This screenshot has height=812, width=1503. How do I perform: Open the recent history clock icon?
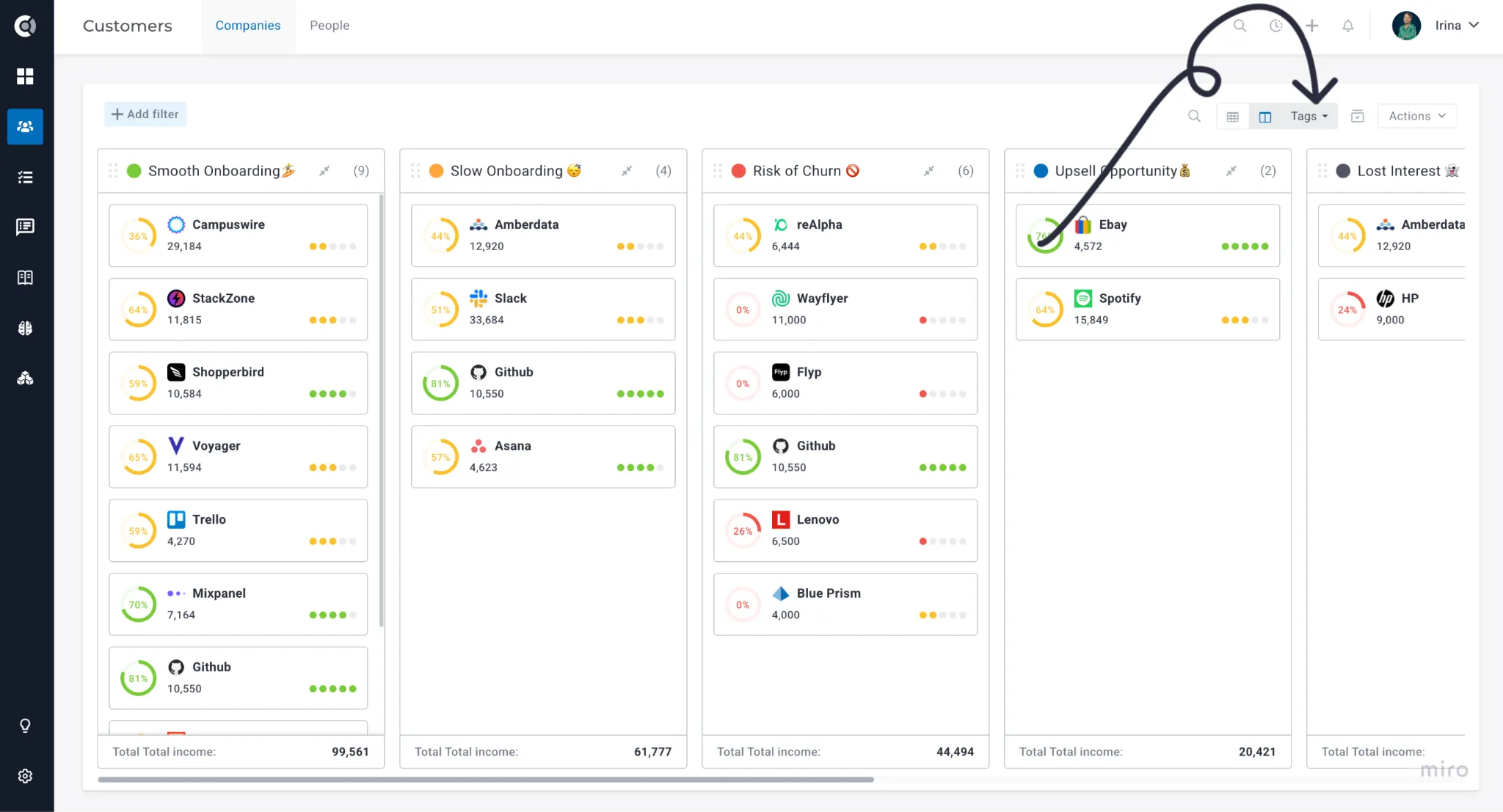(x=1276, y=26)
